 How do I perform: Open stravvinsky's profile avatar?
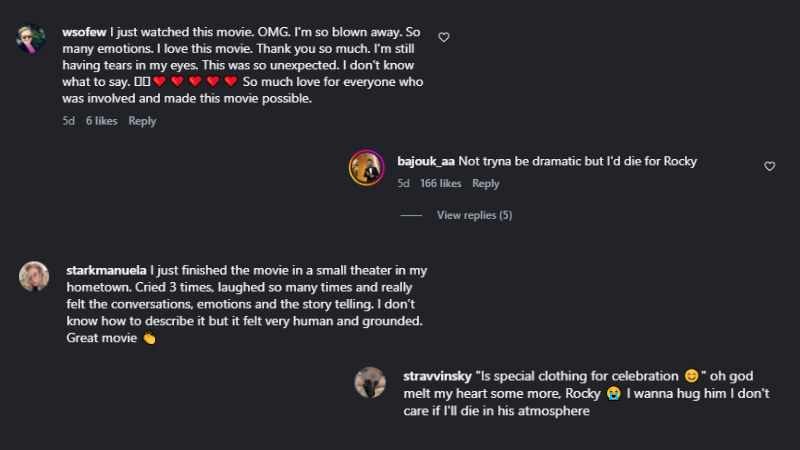coord(370,383)
